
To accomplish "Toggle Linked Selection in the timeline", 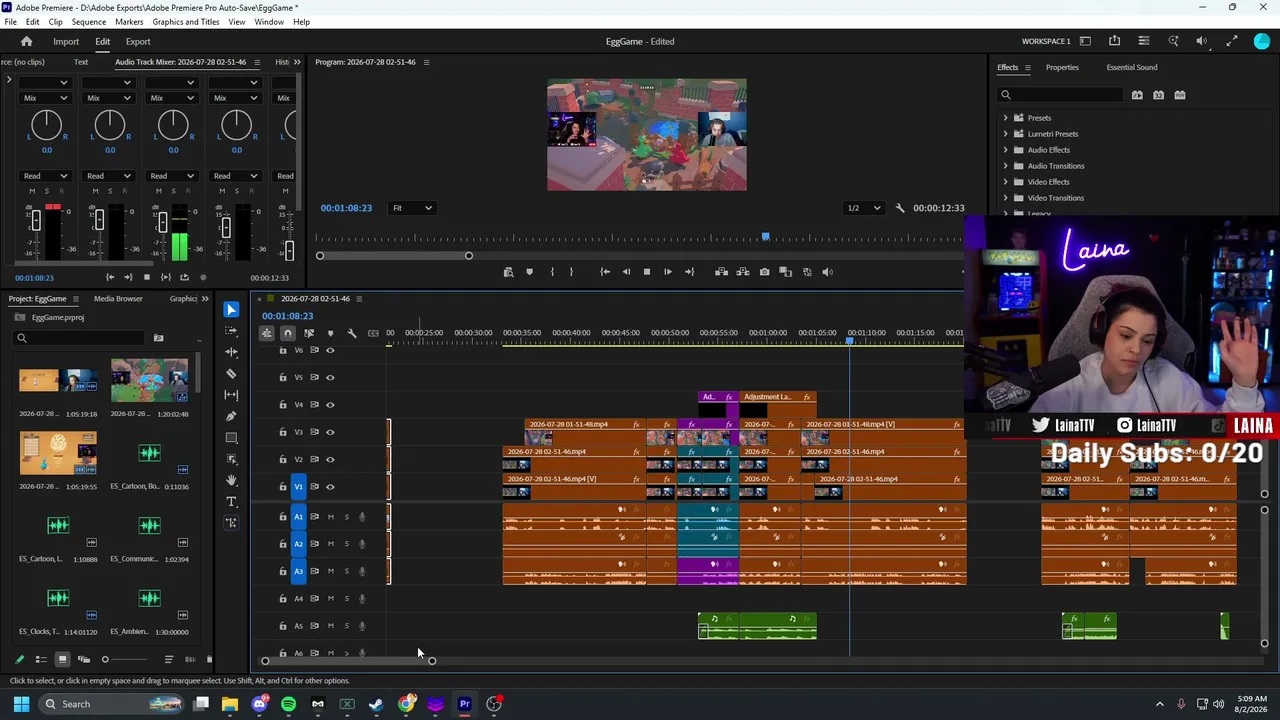I will pyautogui.click(x=309, y=333).
